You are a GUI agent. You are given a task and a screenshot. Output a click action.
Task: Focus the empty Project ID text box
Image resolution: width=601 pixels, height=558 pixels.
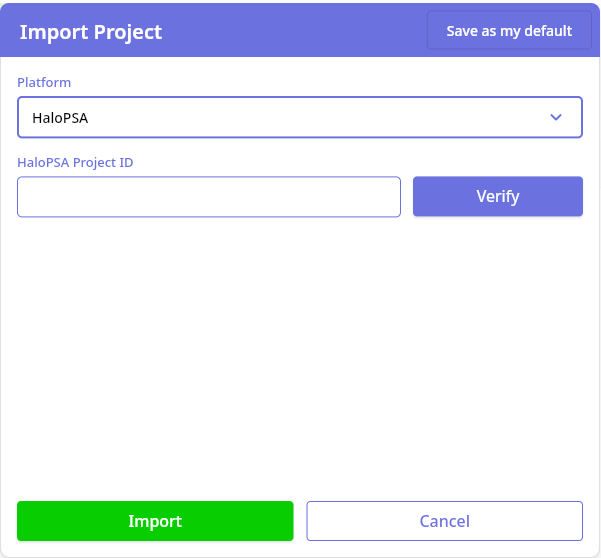[209, 197]
